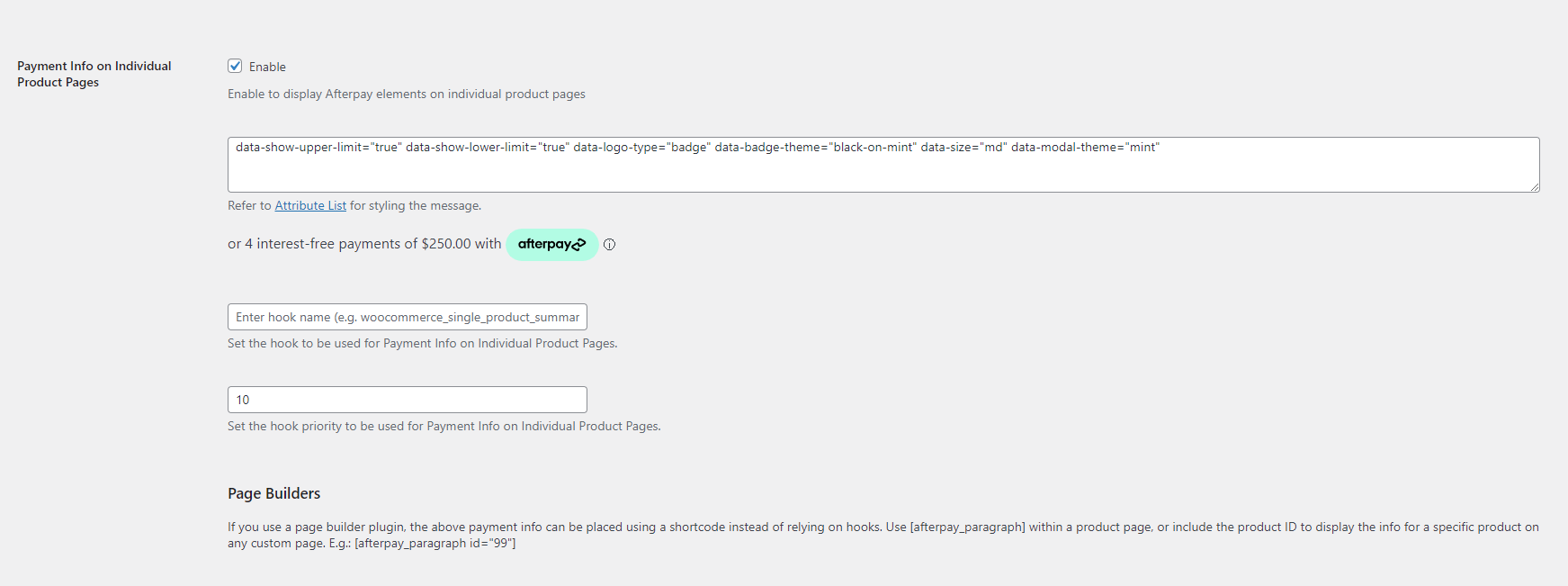Click the 'Enable to display Afterpay elements' description

point(406,94)
